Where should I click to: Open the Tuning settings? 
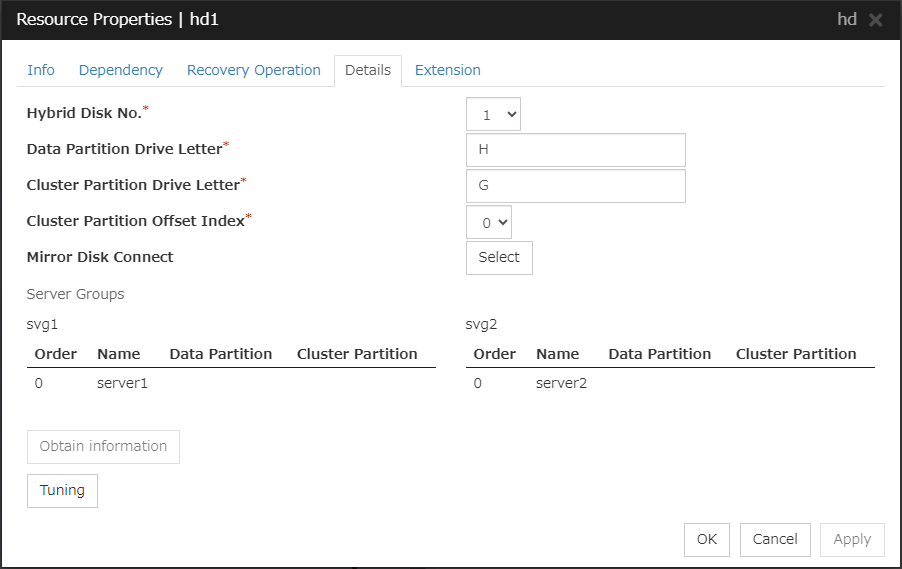pos(62,491)
